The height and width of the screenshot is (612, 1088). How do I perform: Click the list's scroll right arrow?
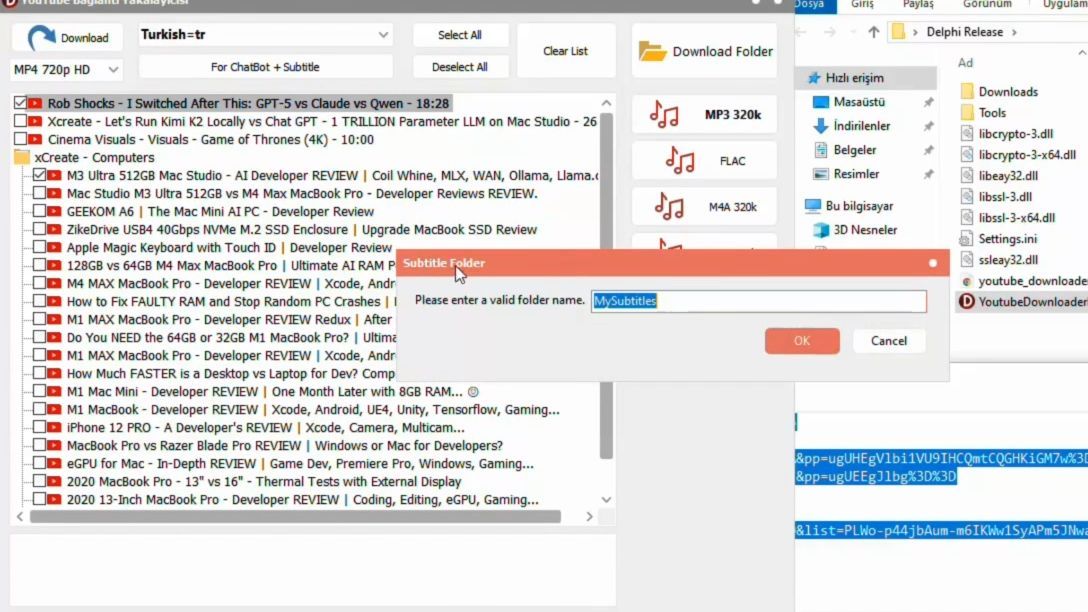[589, 517]
